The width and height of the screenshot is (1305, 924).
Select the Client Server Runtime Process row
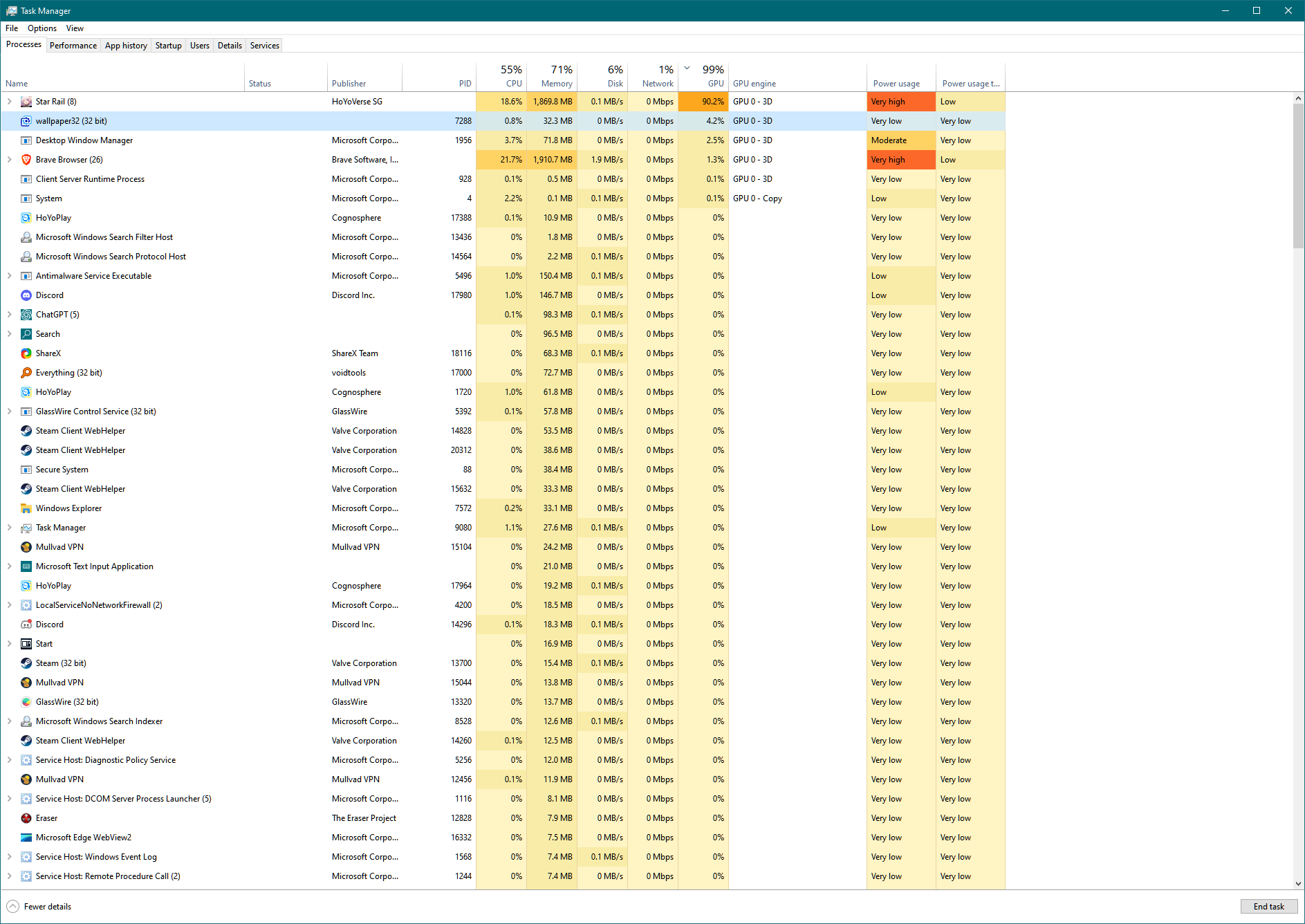pos(503,179)
